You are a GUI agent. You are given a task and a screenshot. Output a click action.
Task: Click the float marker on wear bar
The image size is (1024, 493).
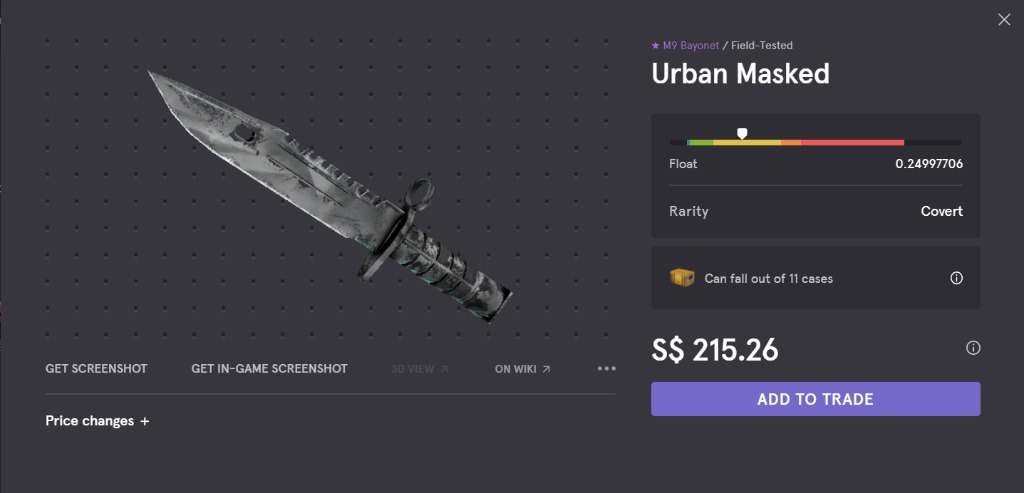[742, 134]
